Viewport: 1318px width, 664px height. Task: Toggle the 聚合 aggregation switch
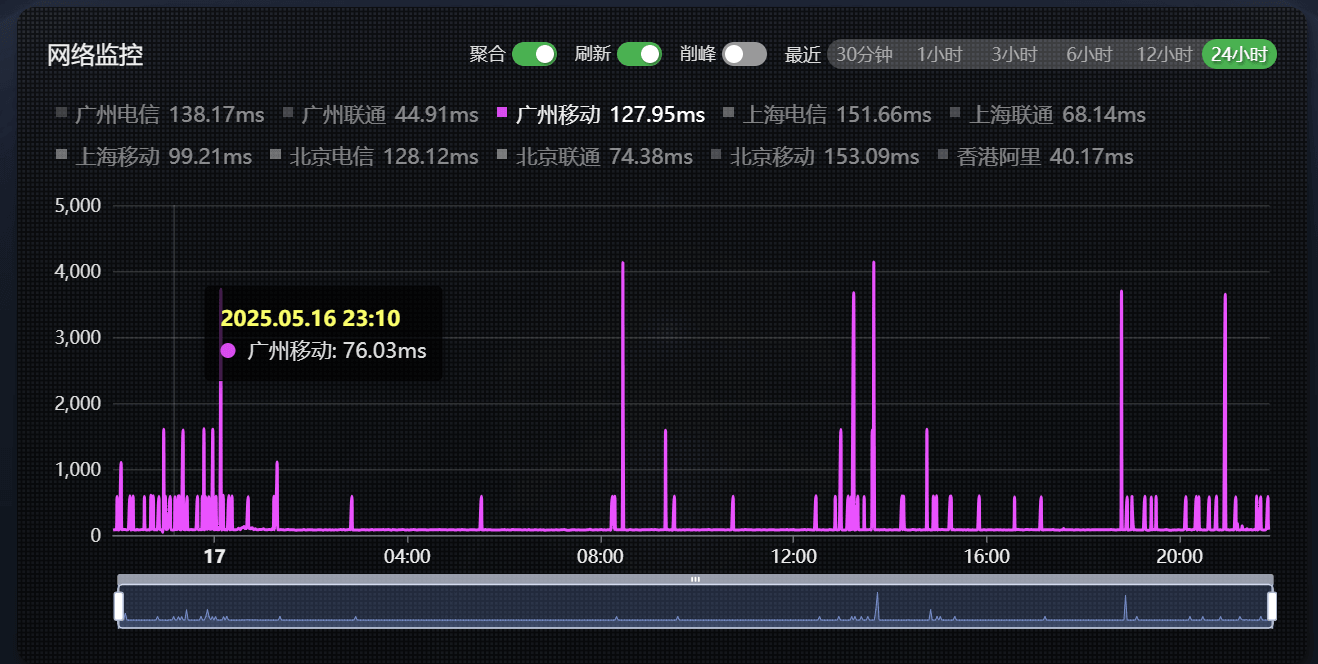534,54
